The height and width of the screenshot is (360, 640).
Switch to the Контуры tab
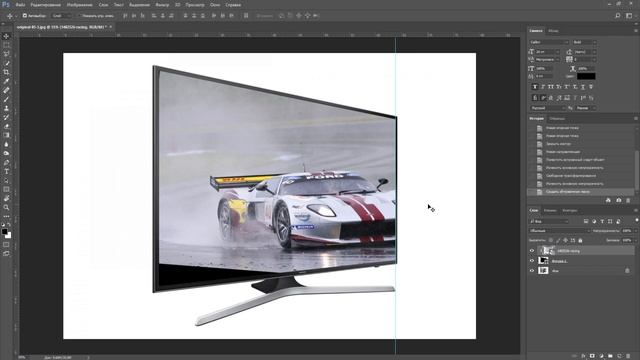coord(570,211)
